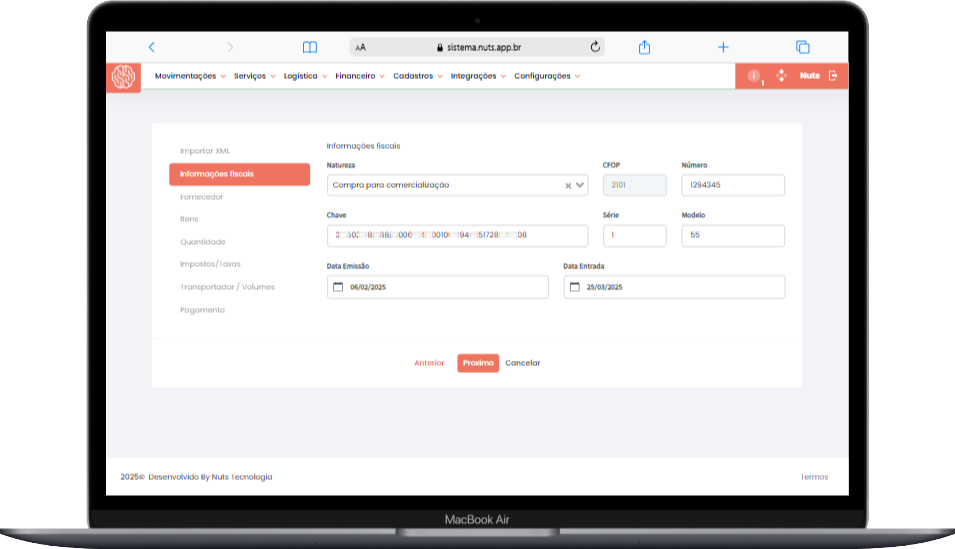Click the logout icon beside Nuts
The height and width of the screenshot is (549, 955).
coord(833,76)
